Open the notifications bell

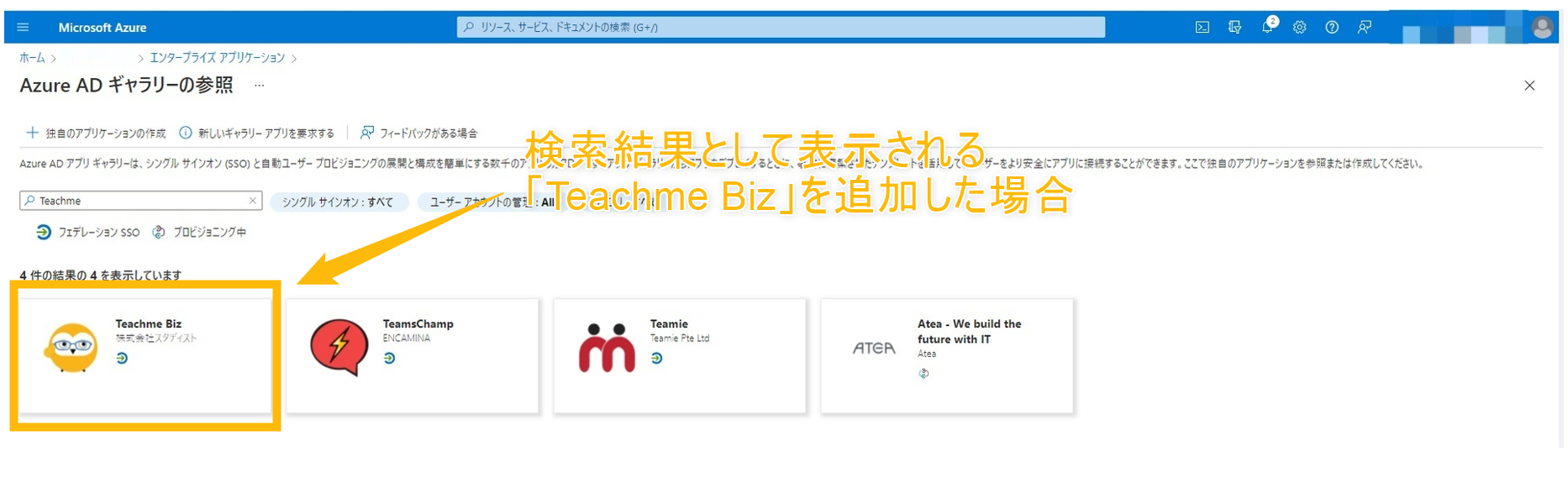pos(1267,27)
